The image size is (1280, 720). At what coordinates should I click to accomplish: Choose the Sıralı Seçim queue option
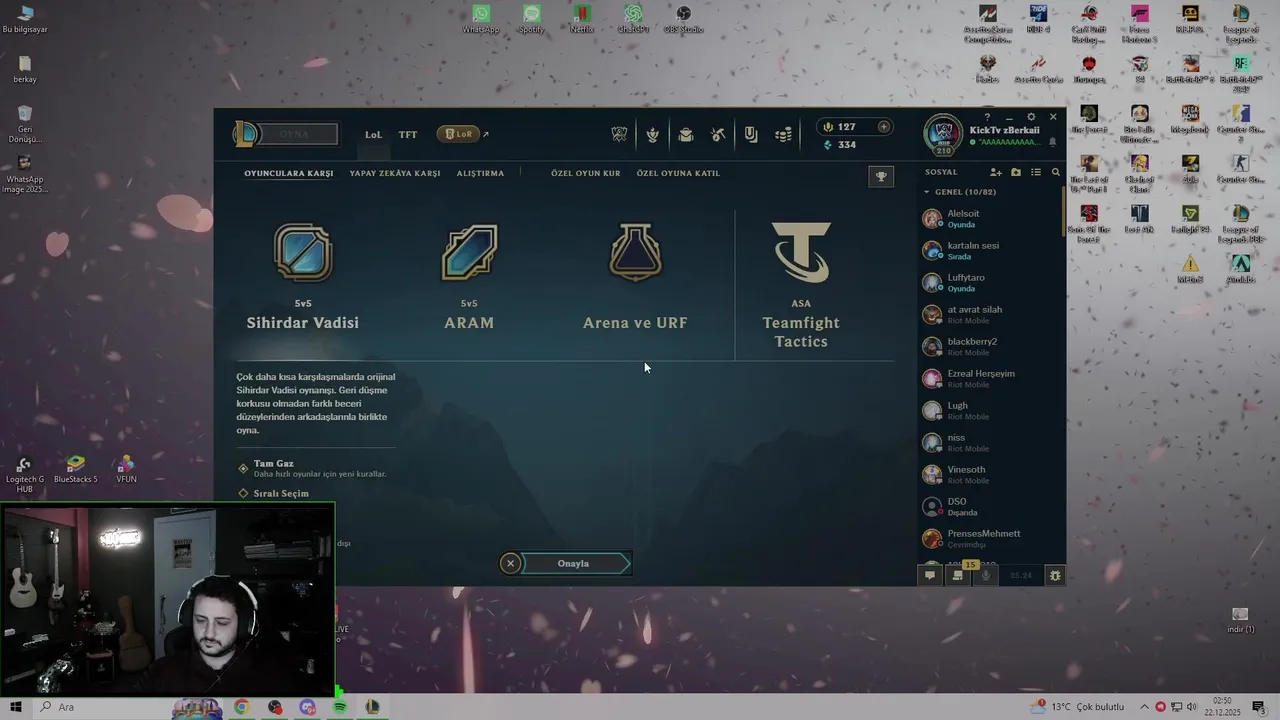[x=273, y=493]
